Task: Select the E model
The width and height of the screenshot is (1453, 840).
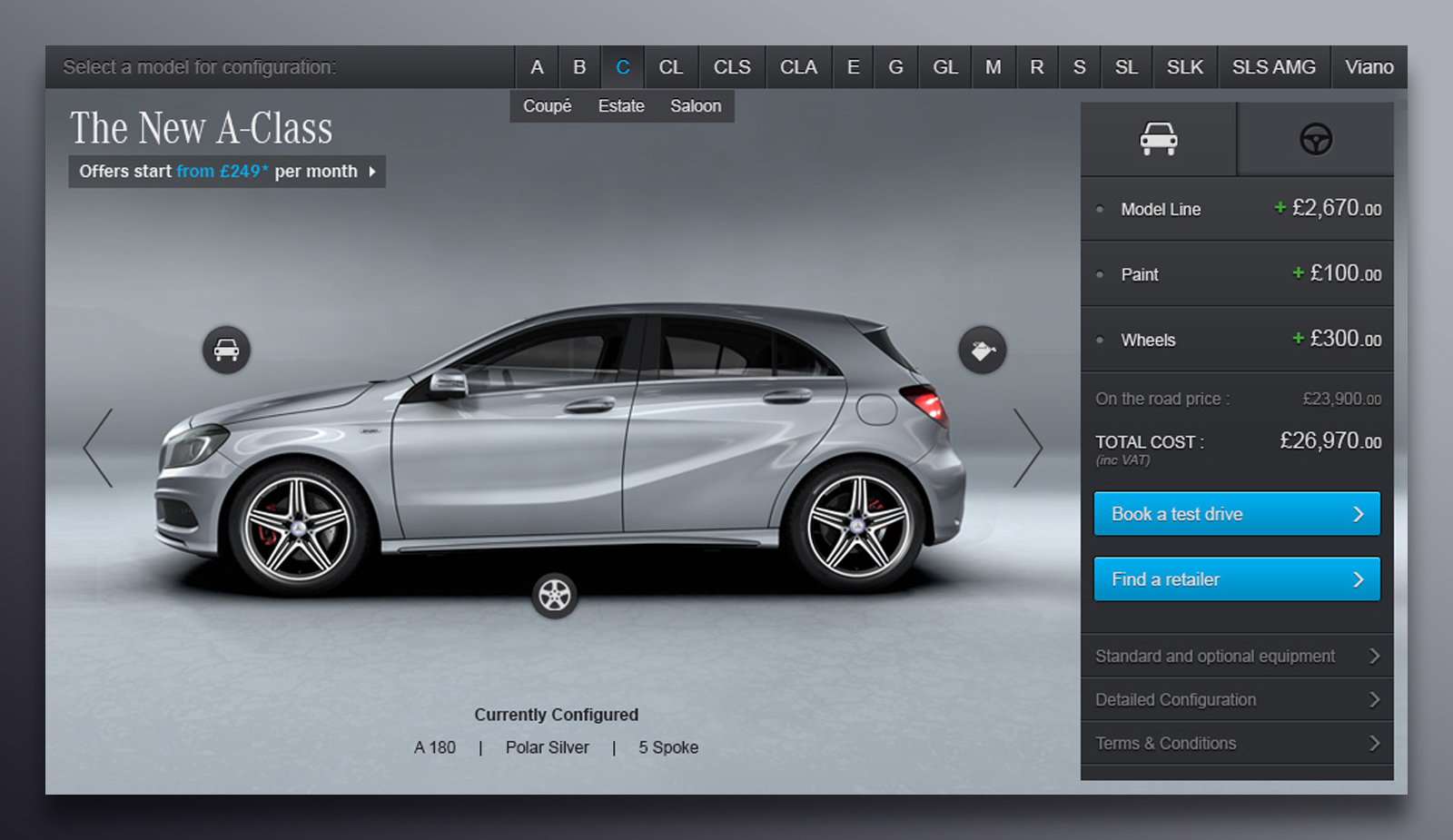Action: click(853, 67)
